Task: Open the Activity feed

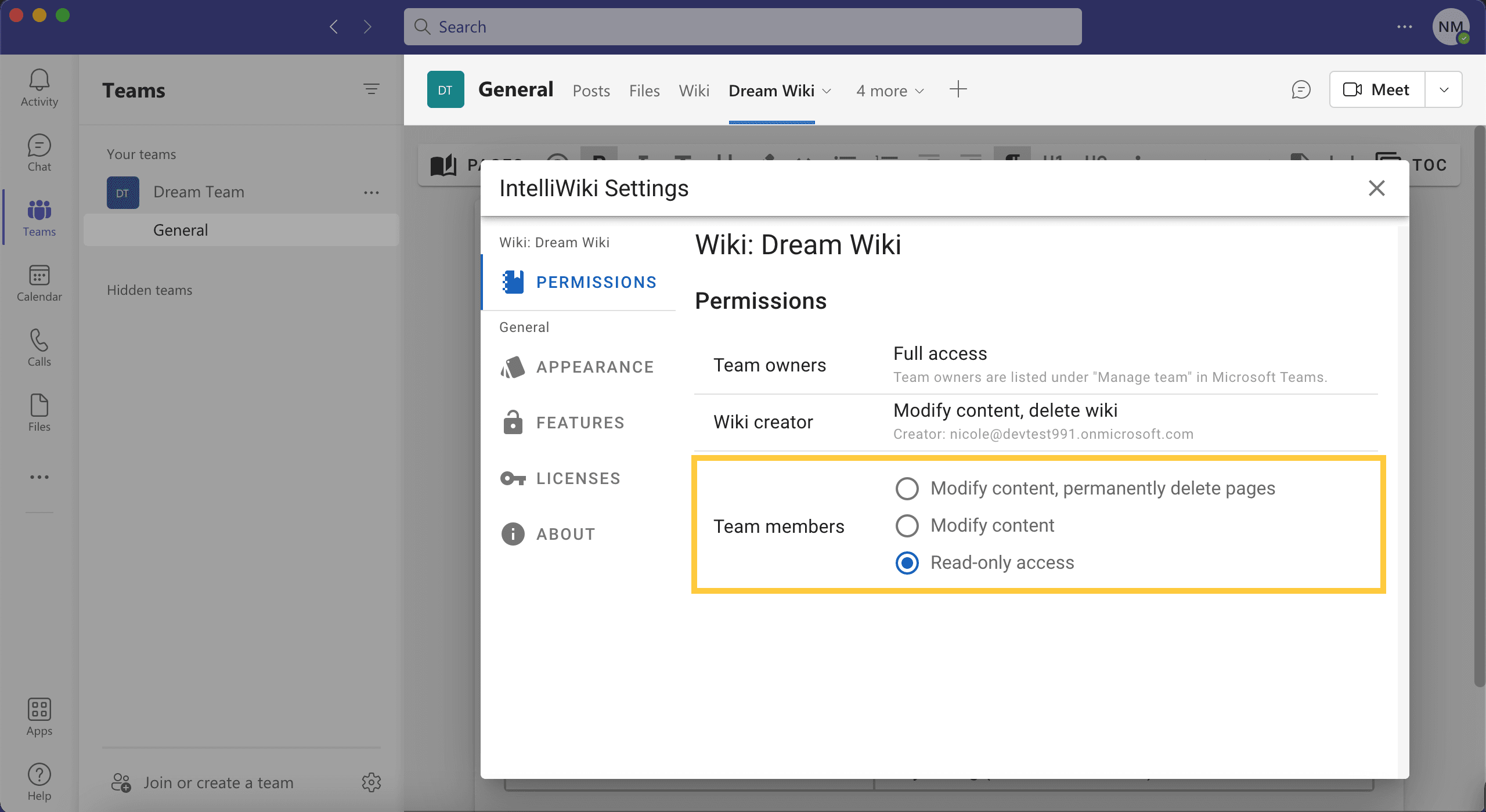Action: tap(39, 88)
